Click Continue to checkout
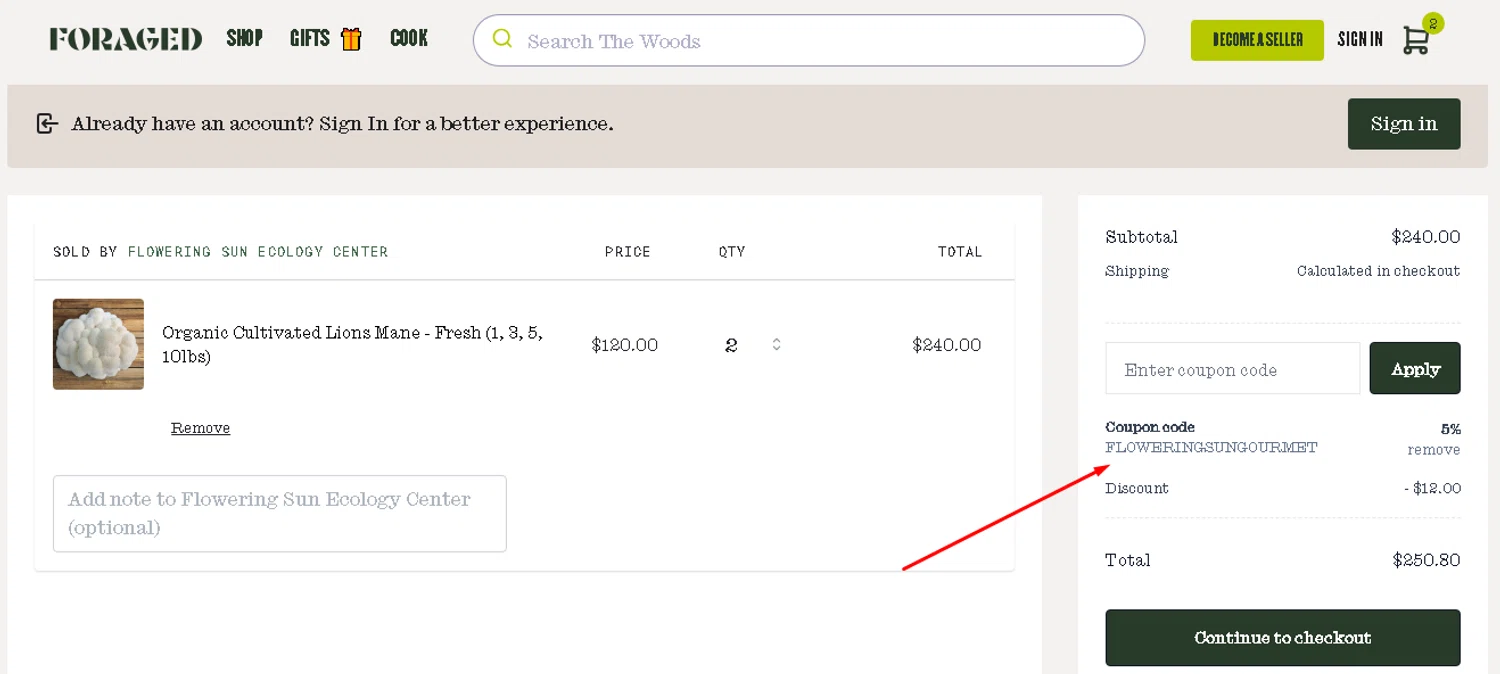1500x674 pixels. pyautogui.click(x=1283, y=638)
